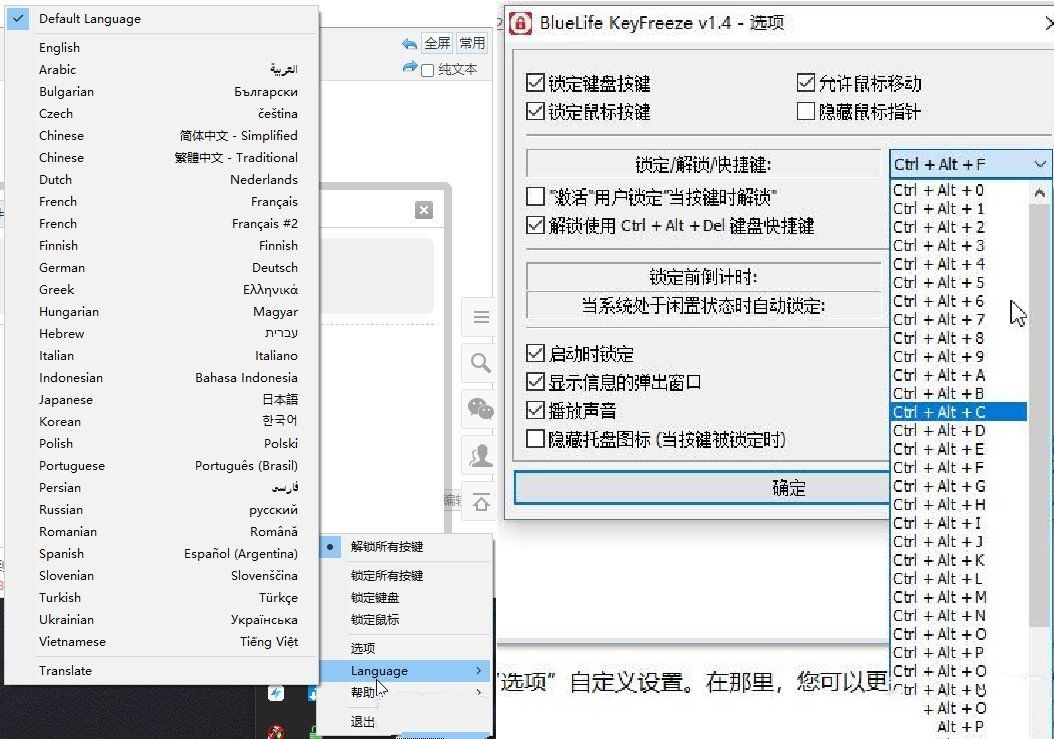Click the Translate link below the language list

pos(64,670)
